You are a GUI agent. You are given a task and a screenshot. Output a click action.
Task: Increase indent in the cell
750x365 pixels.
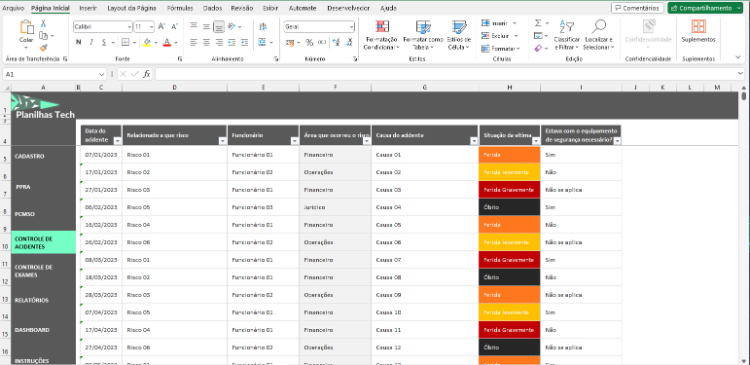pos(244,43)
